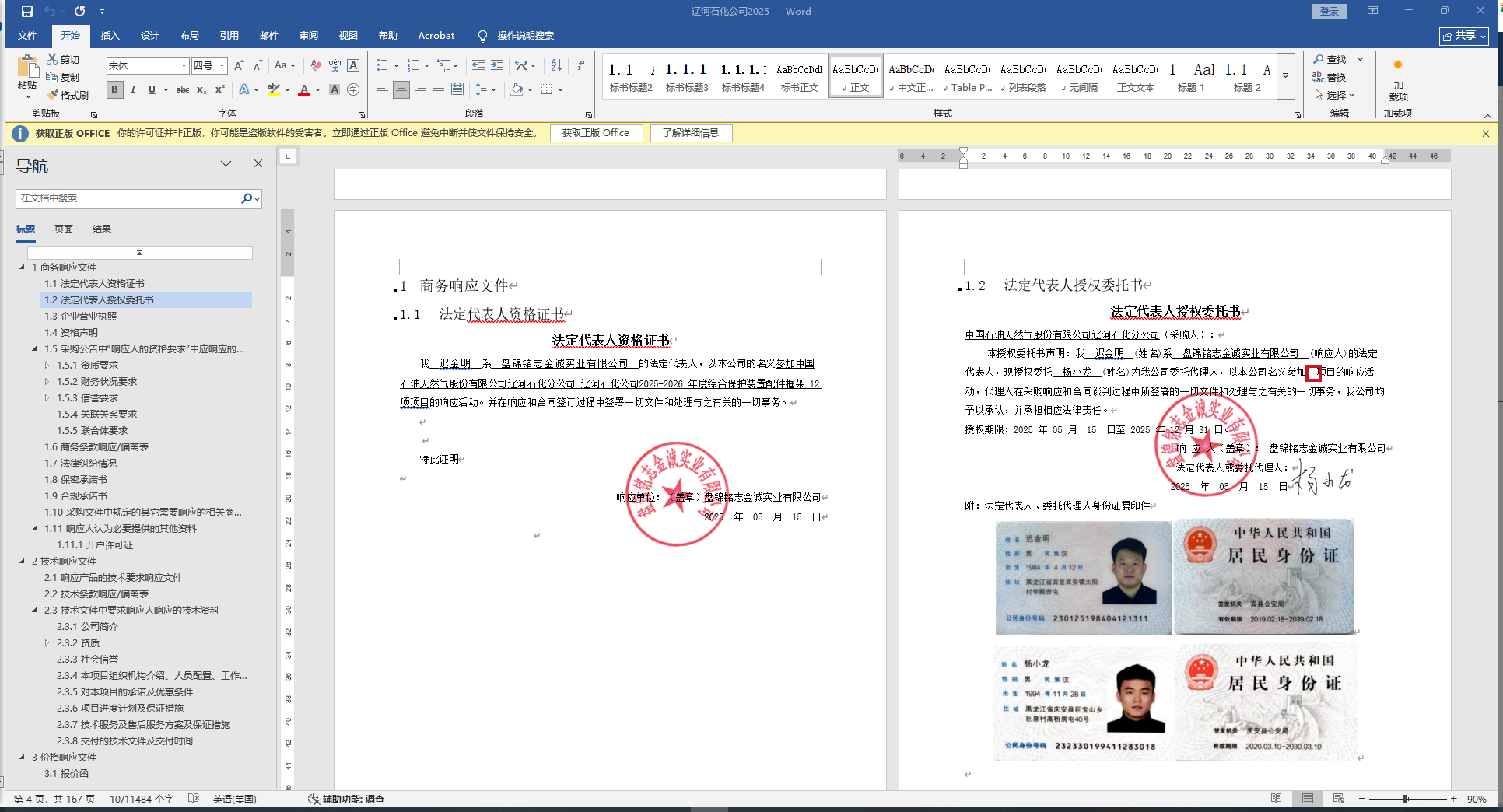The height and width of the screenshot is (812, 1503).
Task: Open the 布局 ribbon tab
Action: point(189,36)
